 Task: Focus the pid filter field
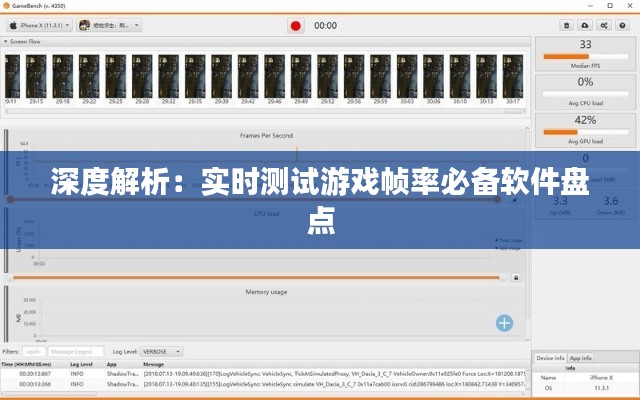(33, 351)
